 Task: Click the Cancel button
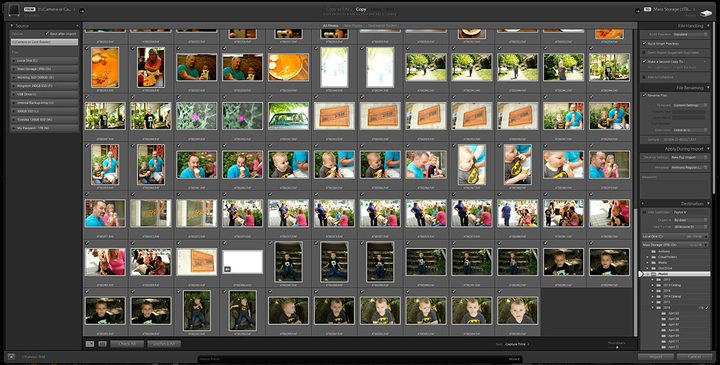[694, 357]
